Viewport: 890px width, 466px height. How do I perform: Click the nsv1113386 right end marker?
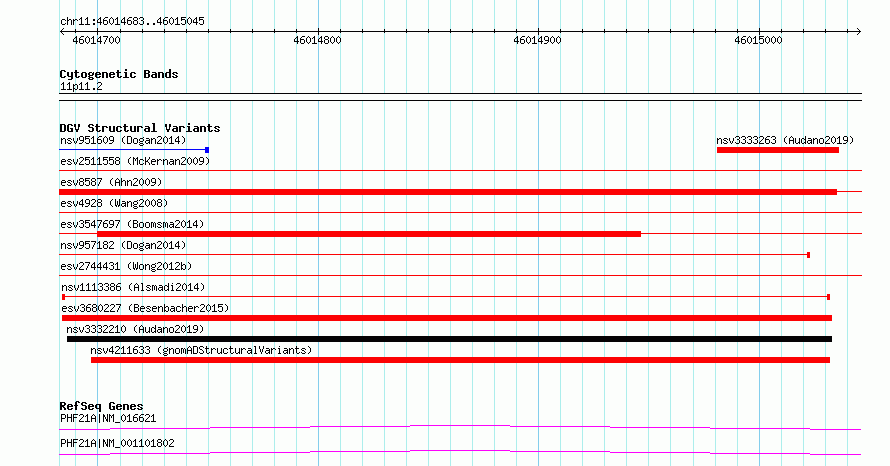829,297
